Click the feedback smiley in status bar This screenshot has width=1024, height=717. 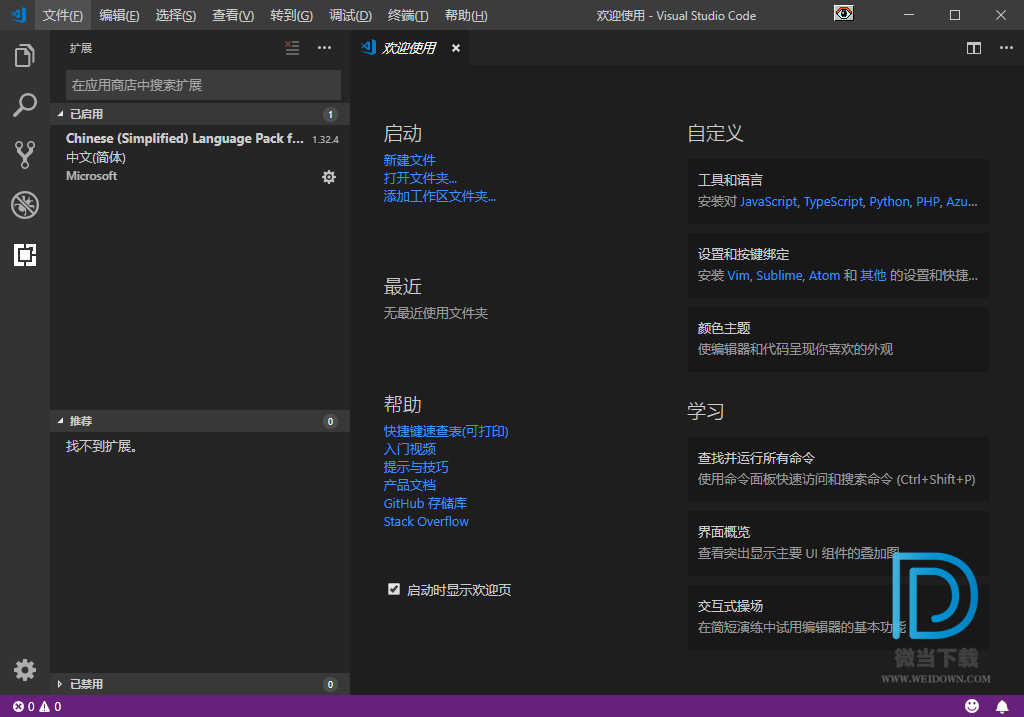tap(972, 706)
